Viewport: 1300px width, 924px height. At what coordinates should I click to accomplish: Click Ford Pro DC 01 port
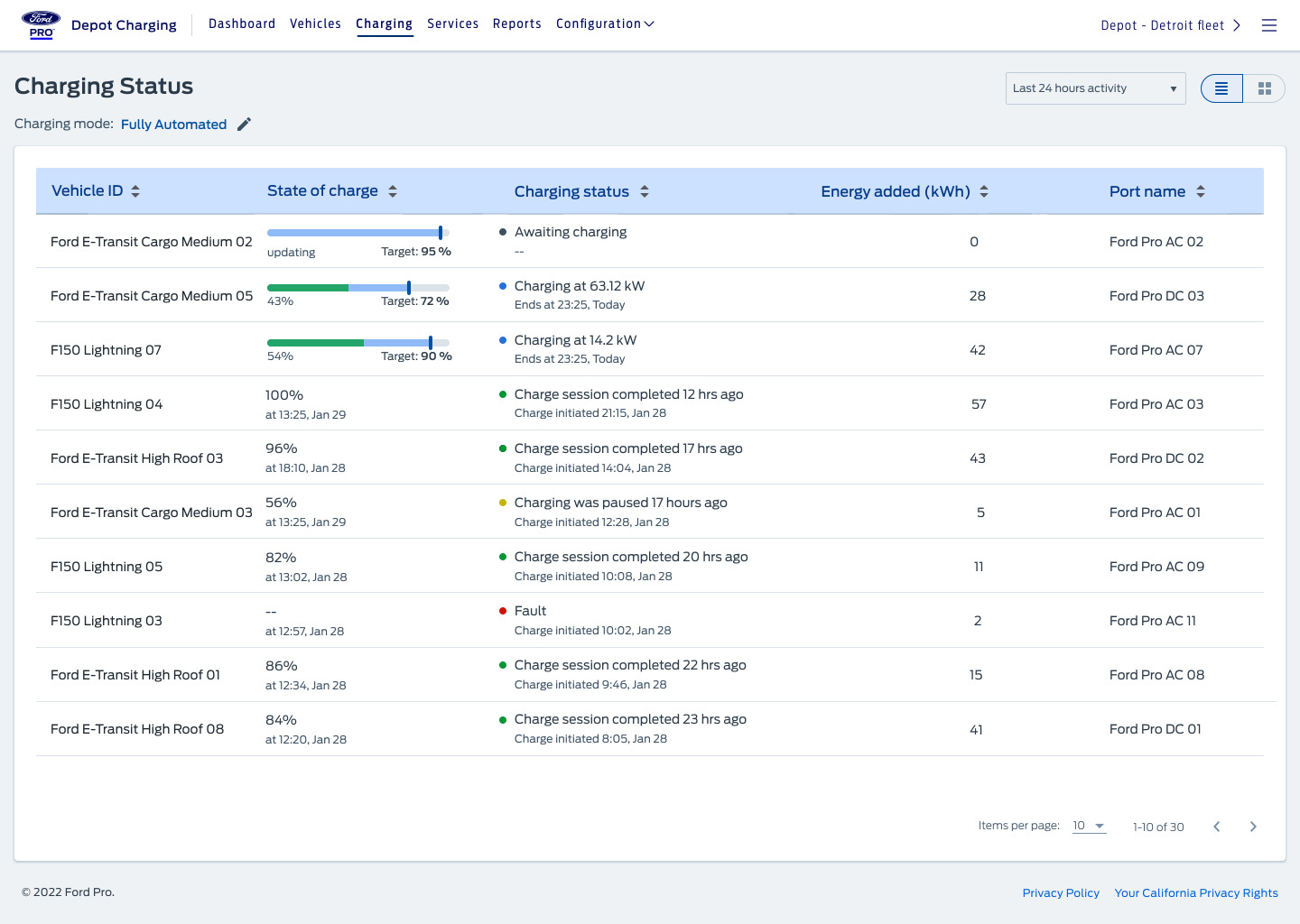point(1156,729)
